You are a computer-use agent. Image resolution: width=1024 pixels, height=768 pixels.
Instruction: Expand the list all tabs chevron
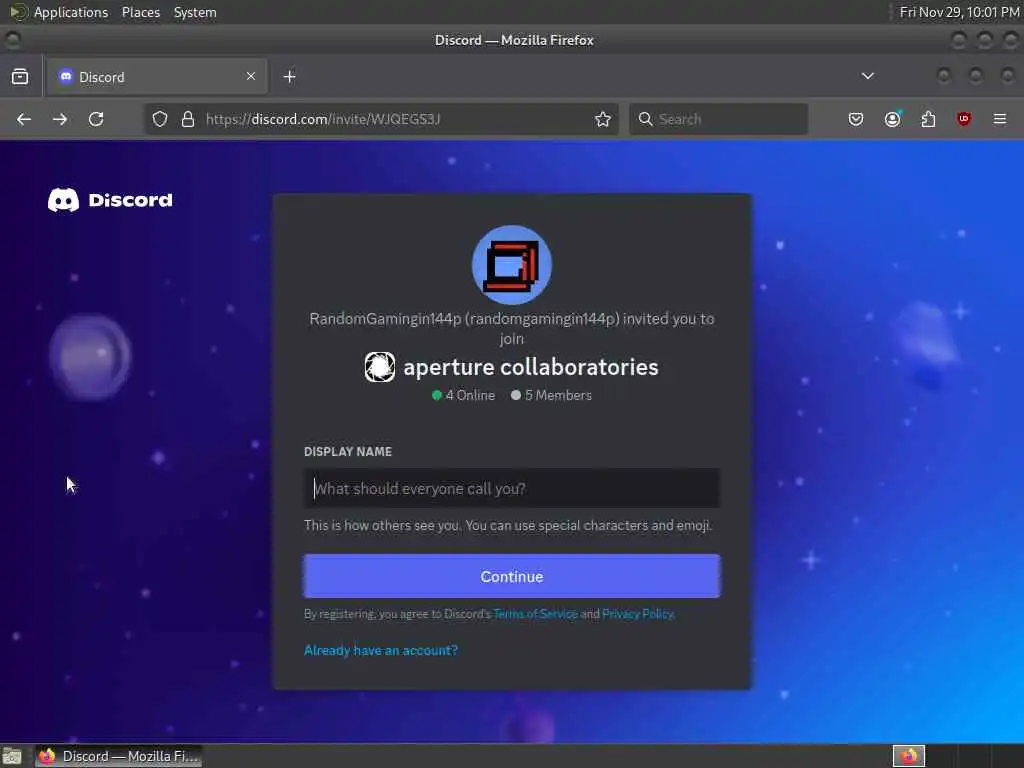coord(868,76)
